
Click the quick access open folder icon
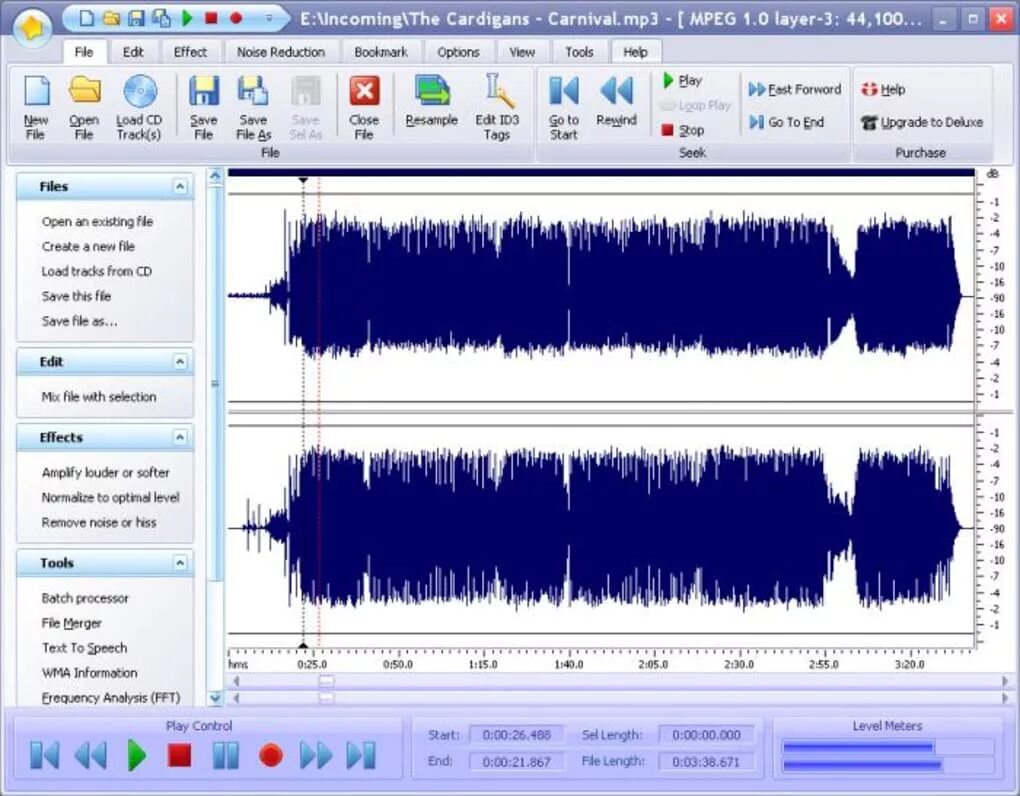(x=112, y=18)
